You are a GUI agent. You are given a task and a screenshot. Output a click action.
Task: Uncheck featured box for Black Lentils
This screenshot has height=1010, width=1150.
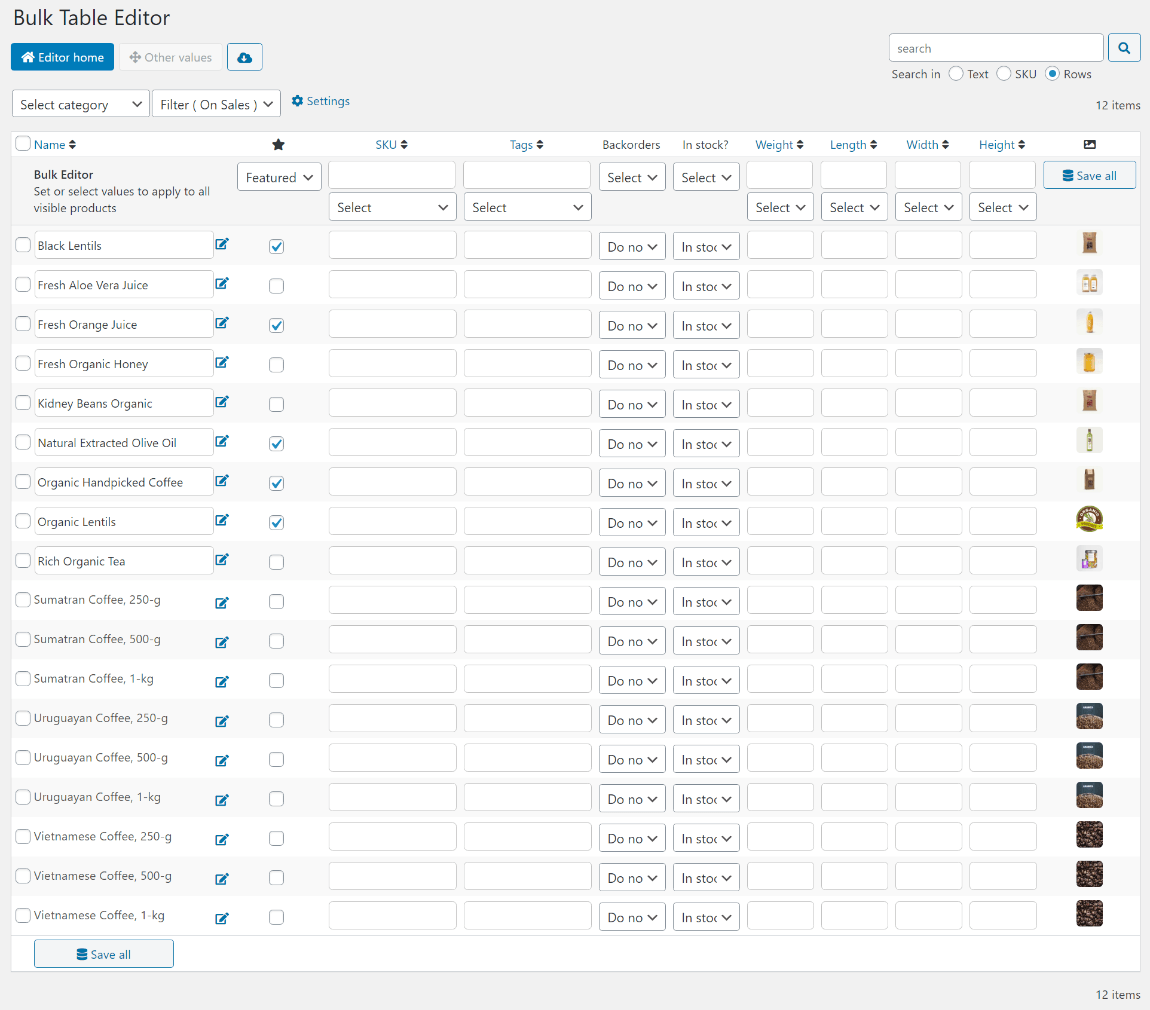tap(276, 246)
